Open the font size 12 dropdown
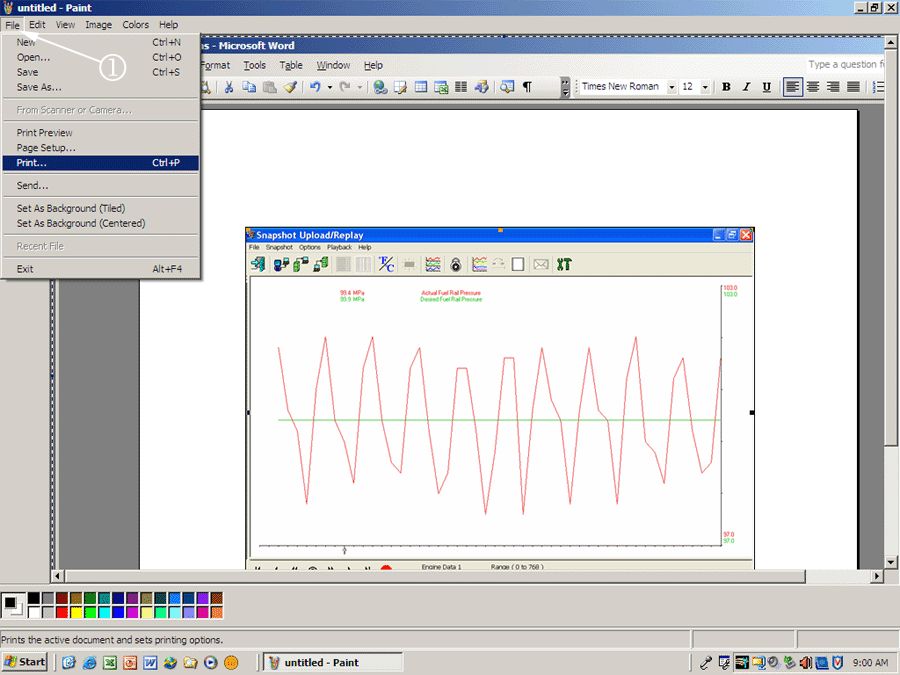Image resolution: width=900 pixels, height=675 pixels. 705,87
